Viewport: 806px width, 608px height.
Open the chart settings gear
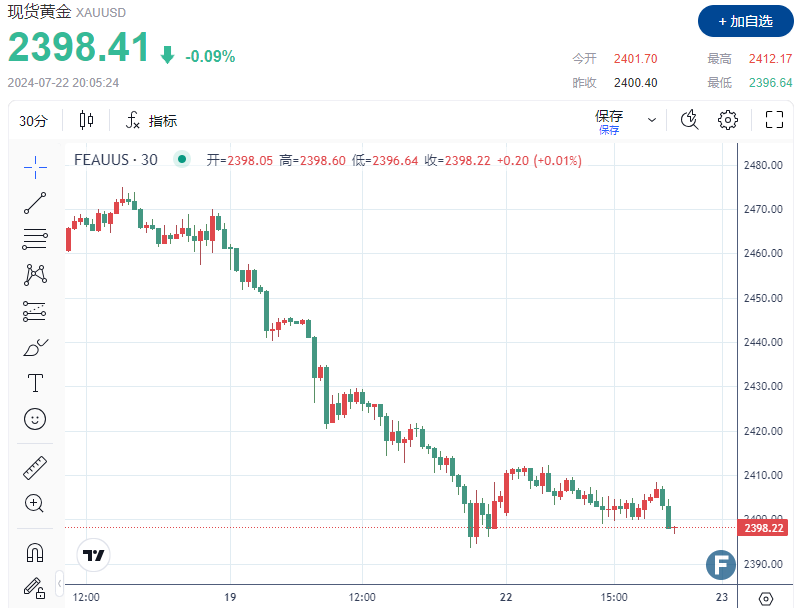pos(728,119)
